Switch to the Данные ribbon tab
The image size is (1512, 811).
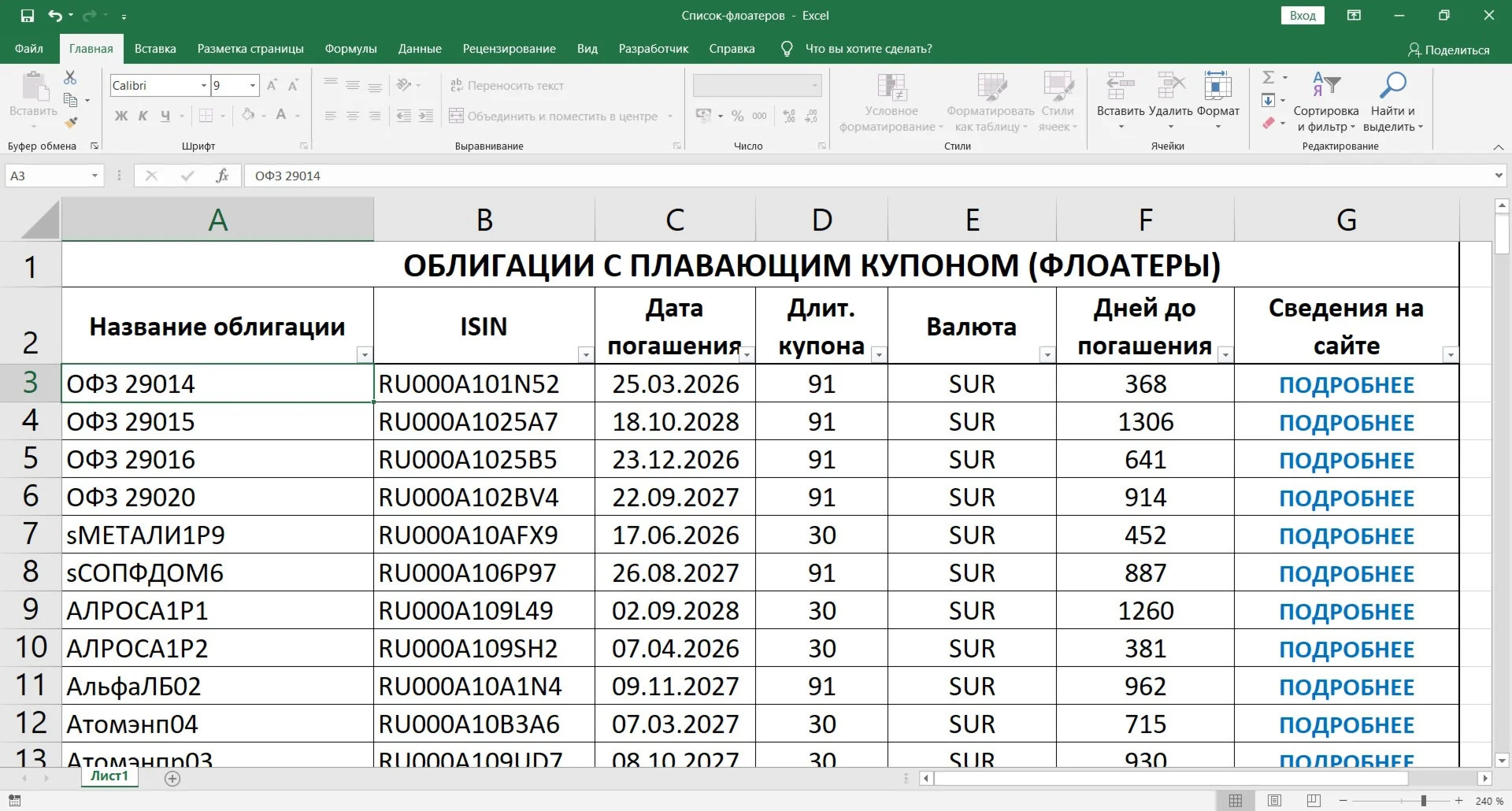click(420, 48)
